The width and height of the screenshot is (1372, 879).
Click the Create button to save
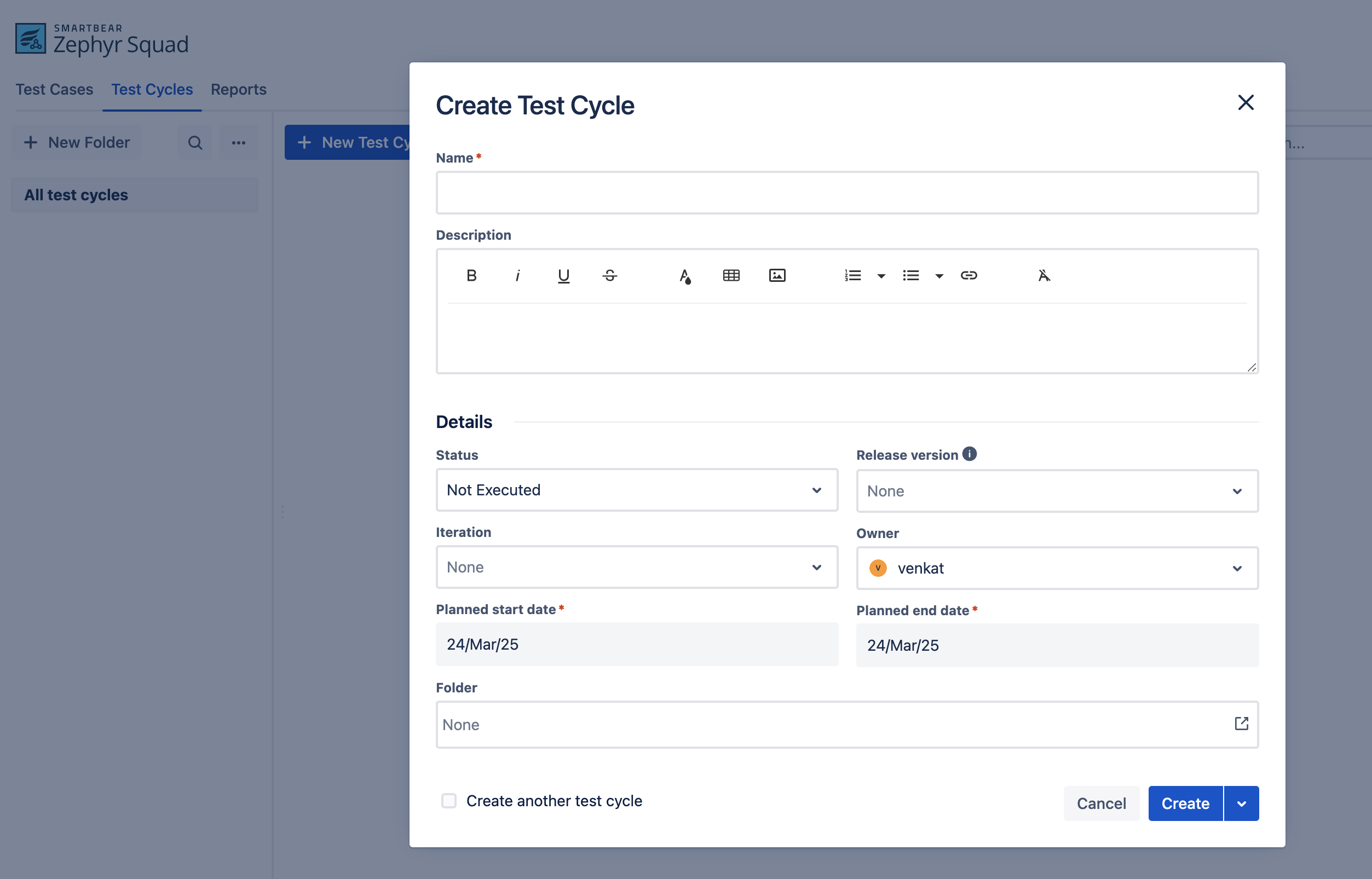1184,803
